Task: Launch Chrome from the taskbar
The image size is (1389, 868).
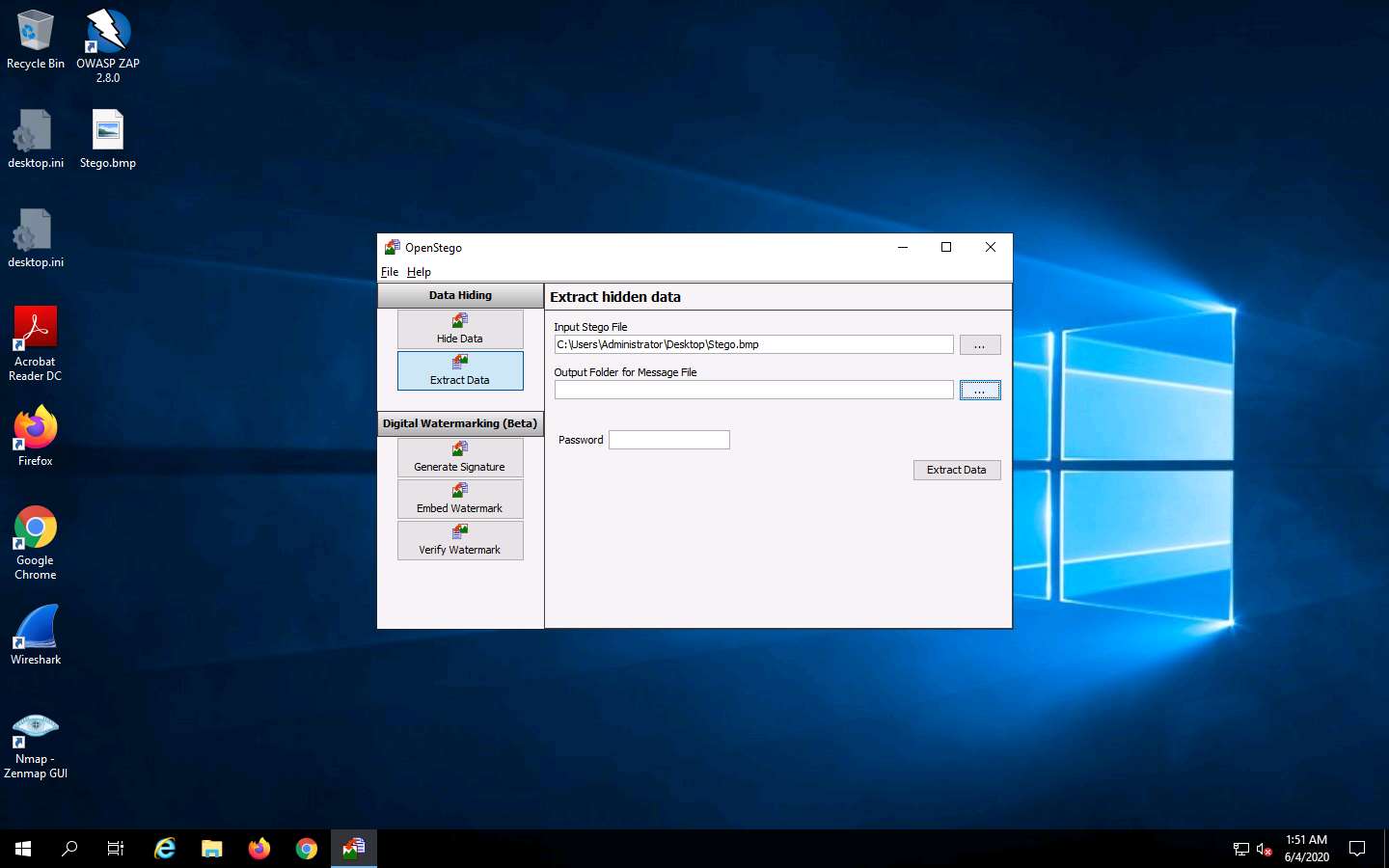Action: click(307, 849)
